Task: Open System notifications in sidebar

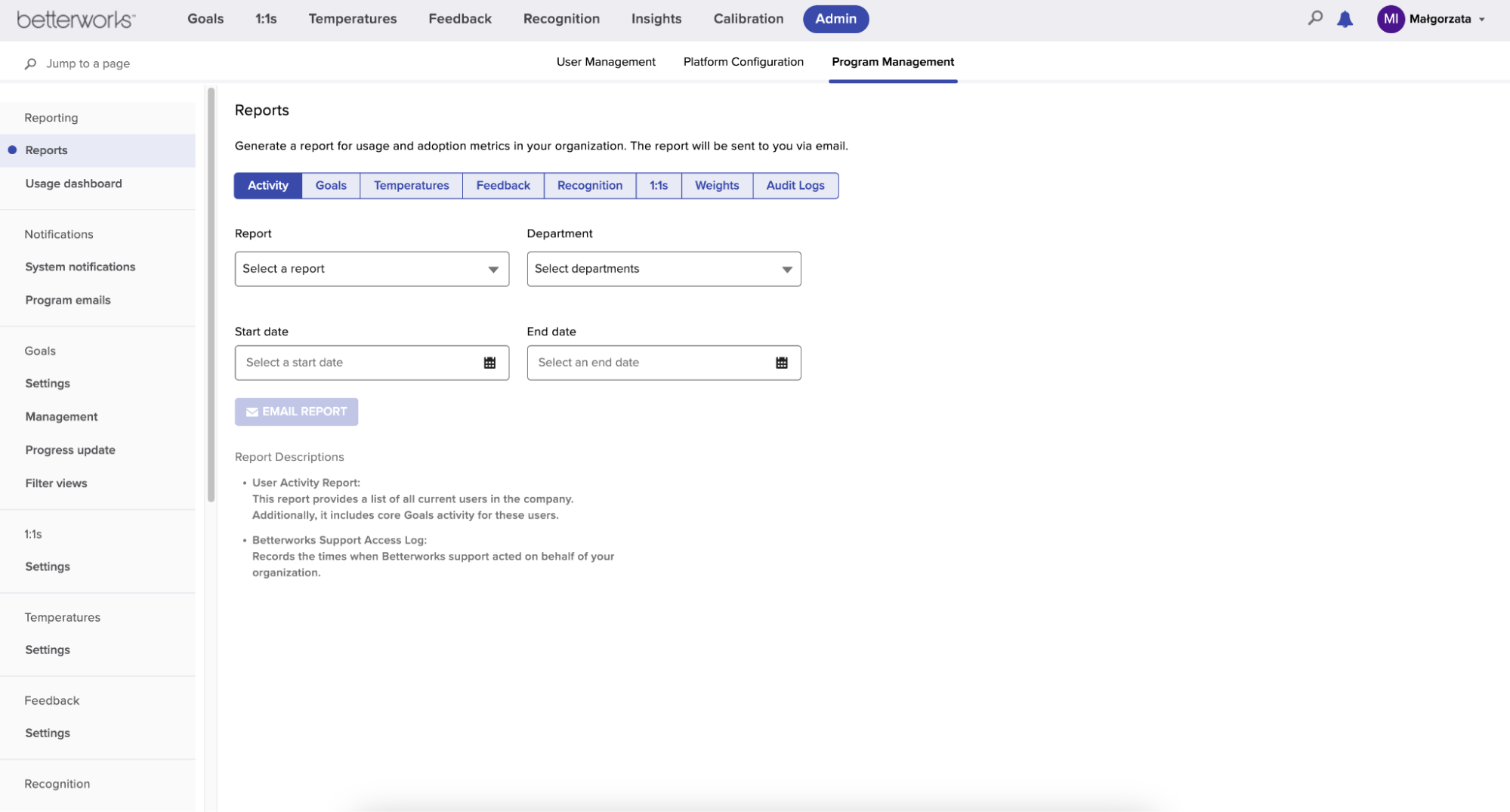Action: (x=80, y=267)
